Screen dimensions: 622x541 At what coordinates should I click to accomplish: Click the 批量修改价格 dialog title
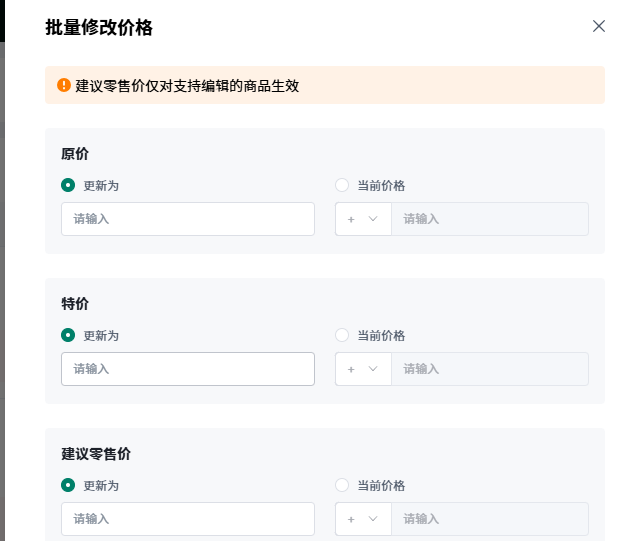tap(99, 27)
